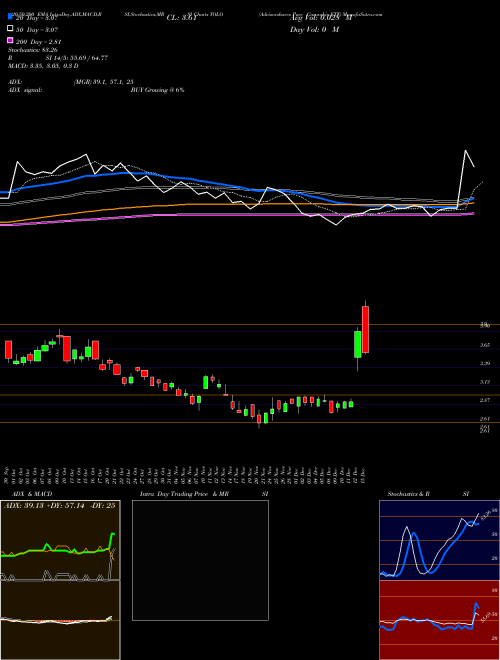This screenshot has width=500, height=660.
Task: Open the Stochastics panel with blue background
Action: [439, 540]
